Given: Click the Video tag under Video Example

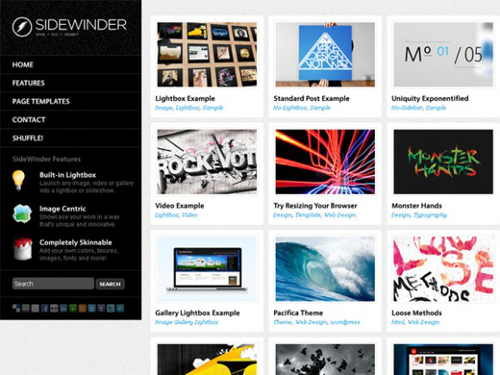Looking at the screenshot, I should click(190, 215).
